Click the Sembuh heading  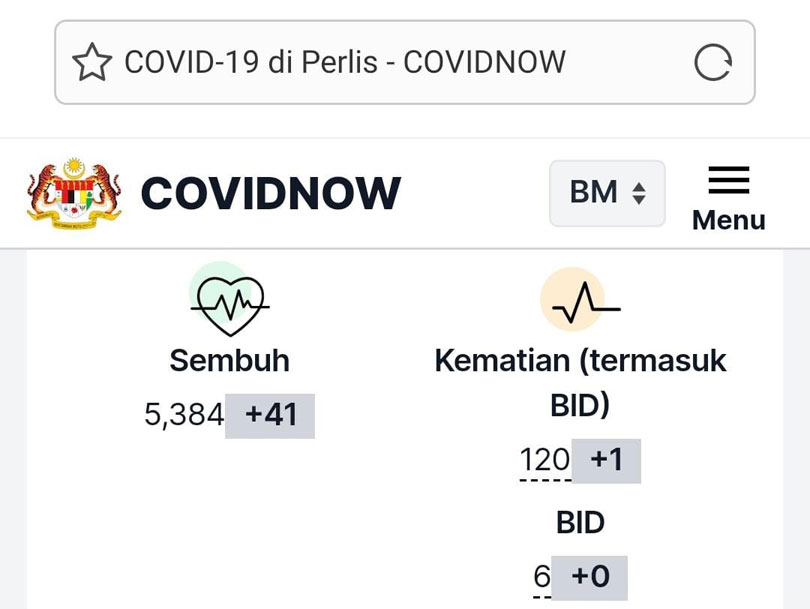coord(229,360)
